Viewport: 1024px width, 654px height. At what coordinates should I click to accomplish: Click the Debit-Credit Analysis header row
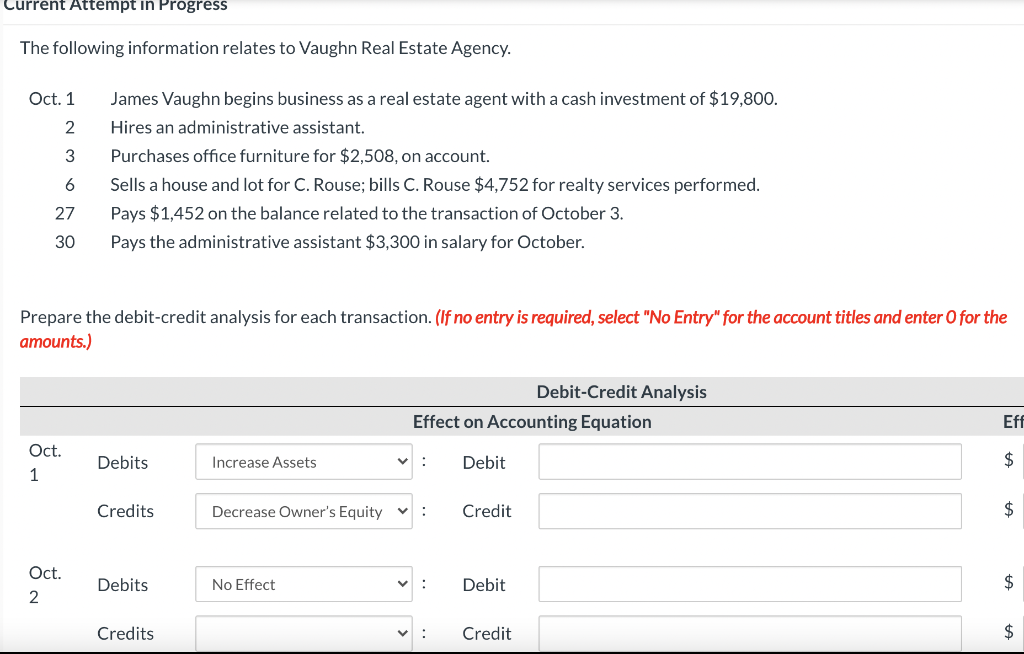click(621, 391)
